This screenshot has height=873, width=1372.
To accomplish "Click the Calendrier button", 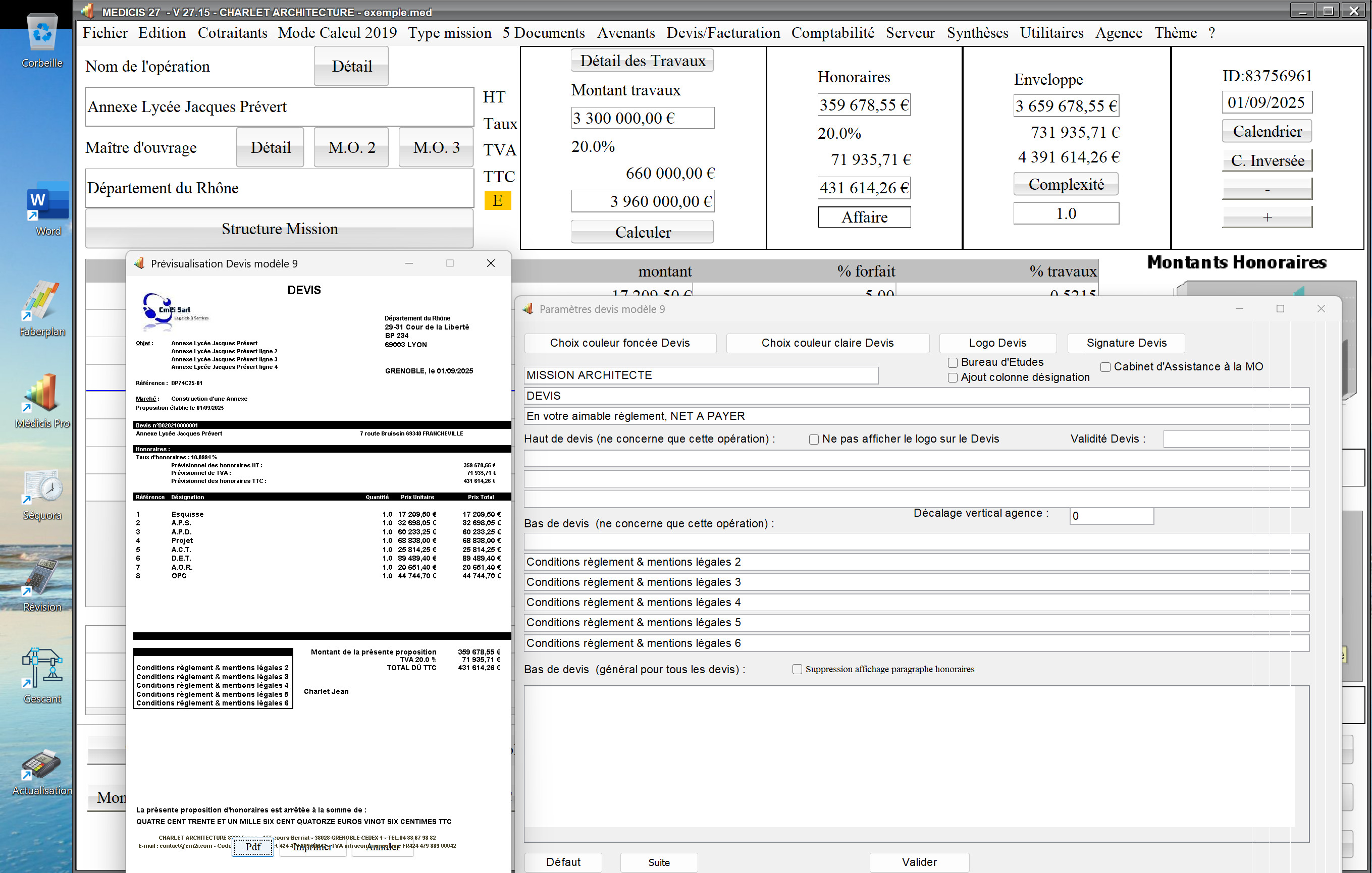I will (x=1267, y=132).
